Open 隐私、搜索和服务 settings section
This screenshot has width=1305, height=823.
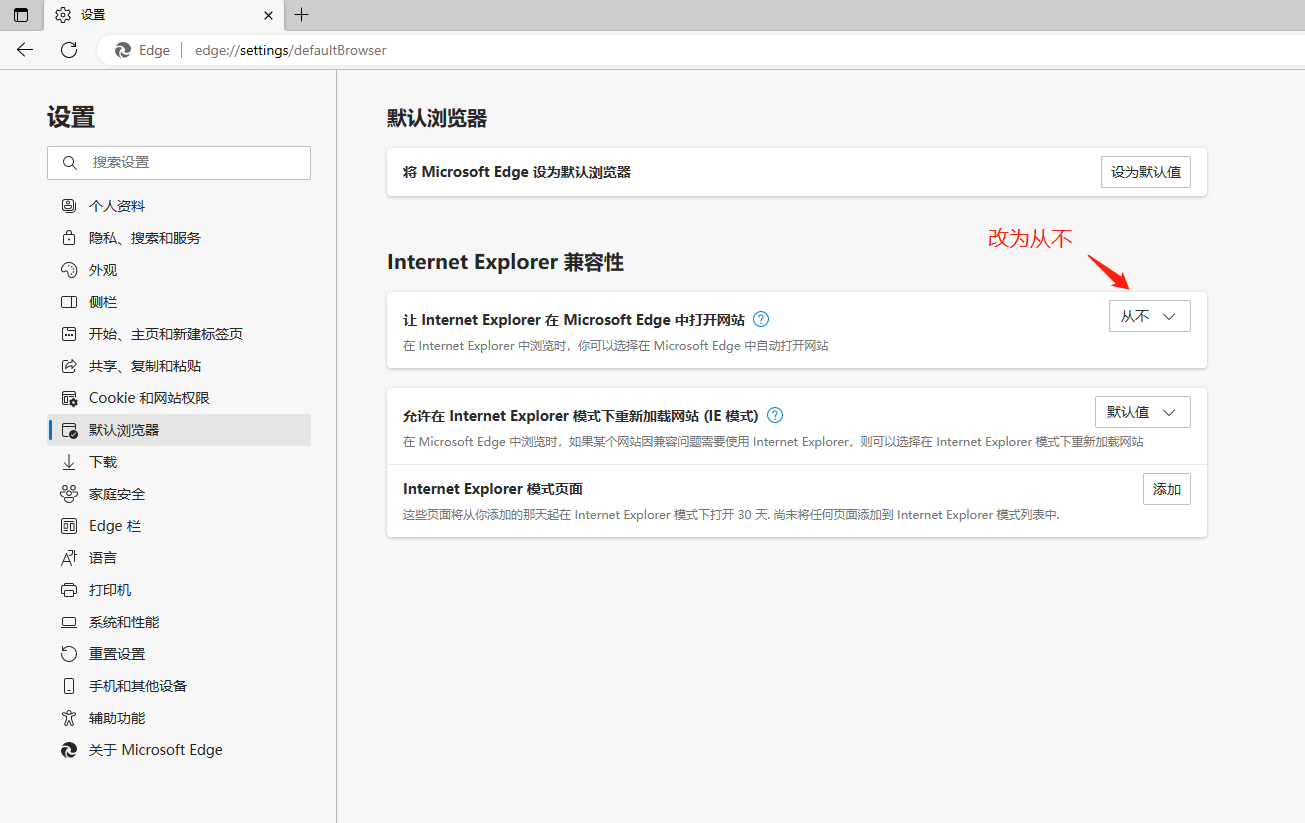pos(179,238)
